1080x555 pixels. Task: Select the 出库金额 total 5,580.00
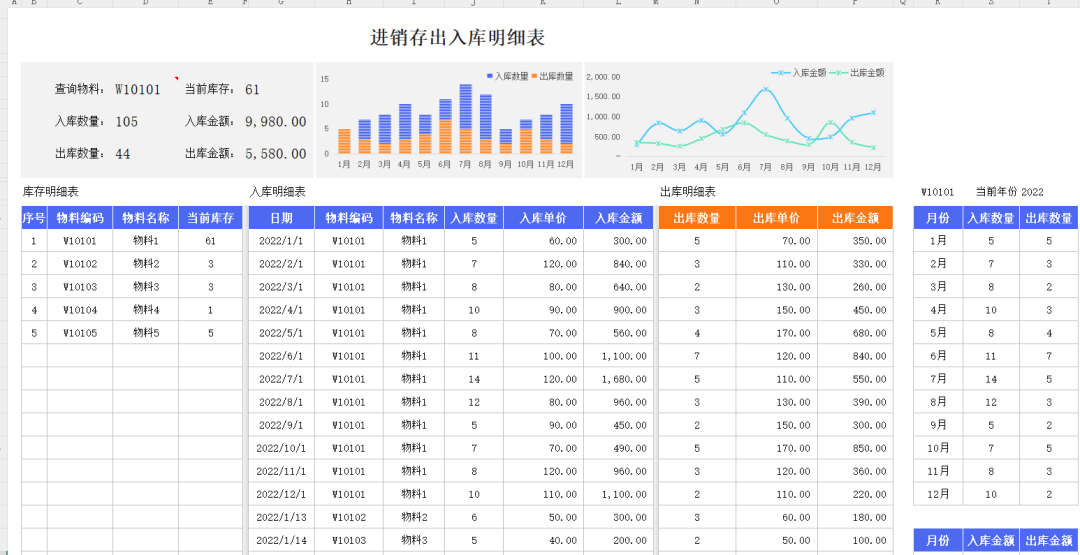(x=276, y=154)
